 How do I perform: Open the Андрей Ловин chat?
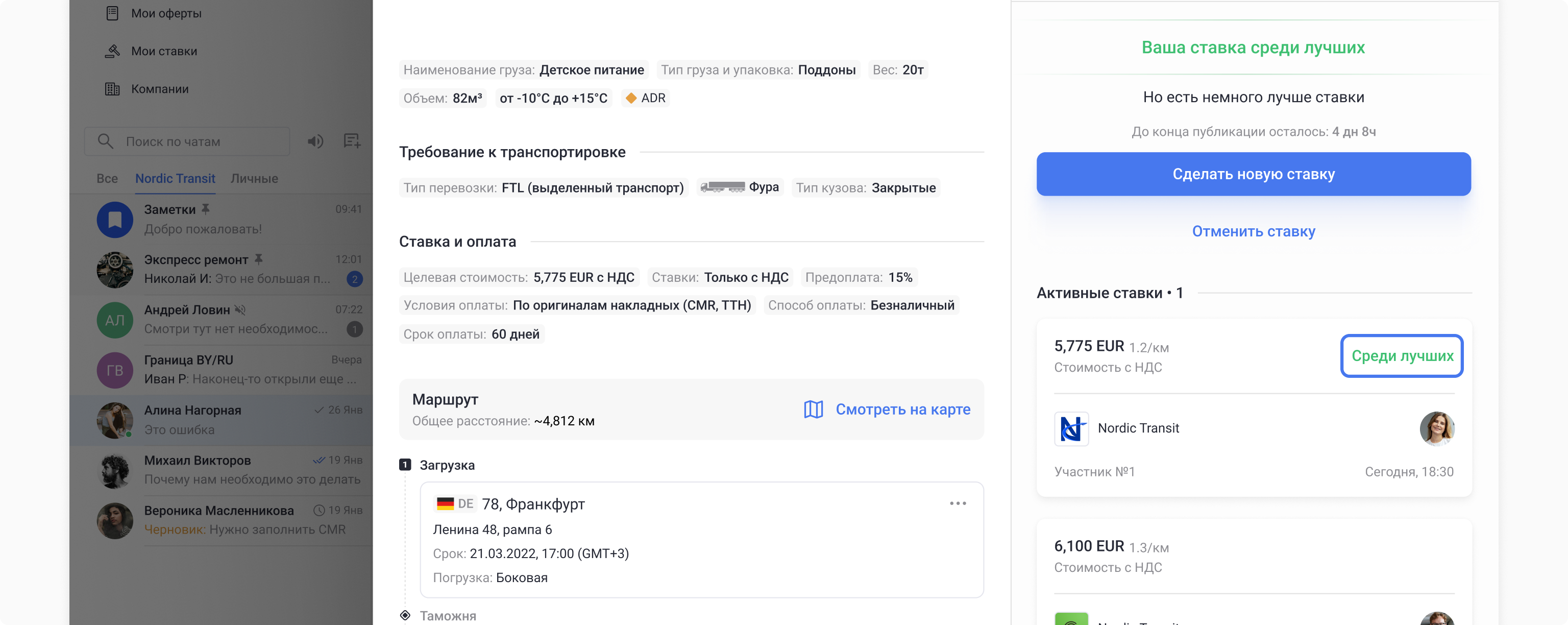pos(222,320)
